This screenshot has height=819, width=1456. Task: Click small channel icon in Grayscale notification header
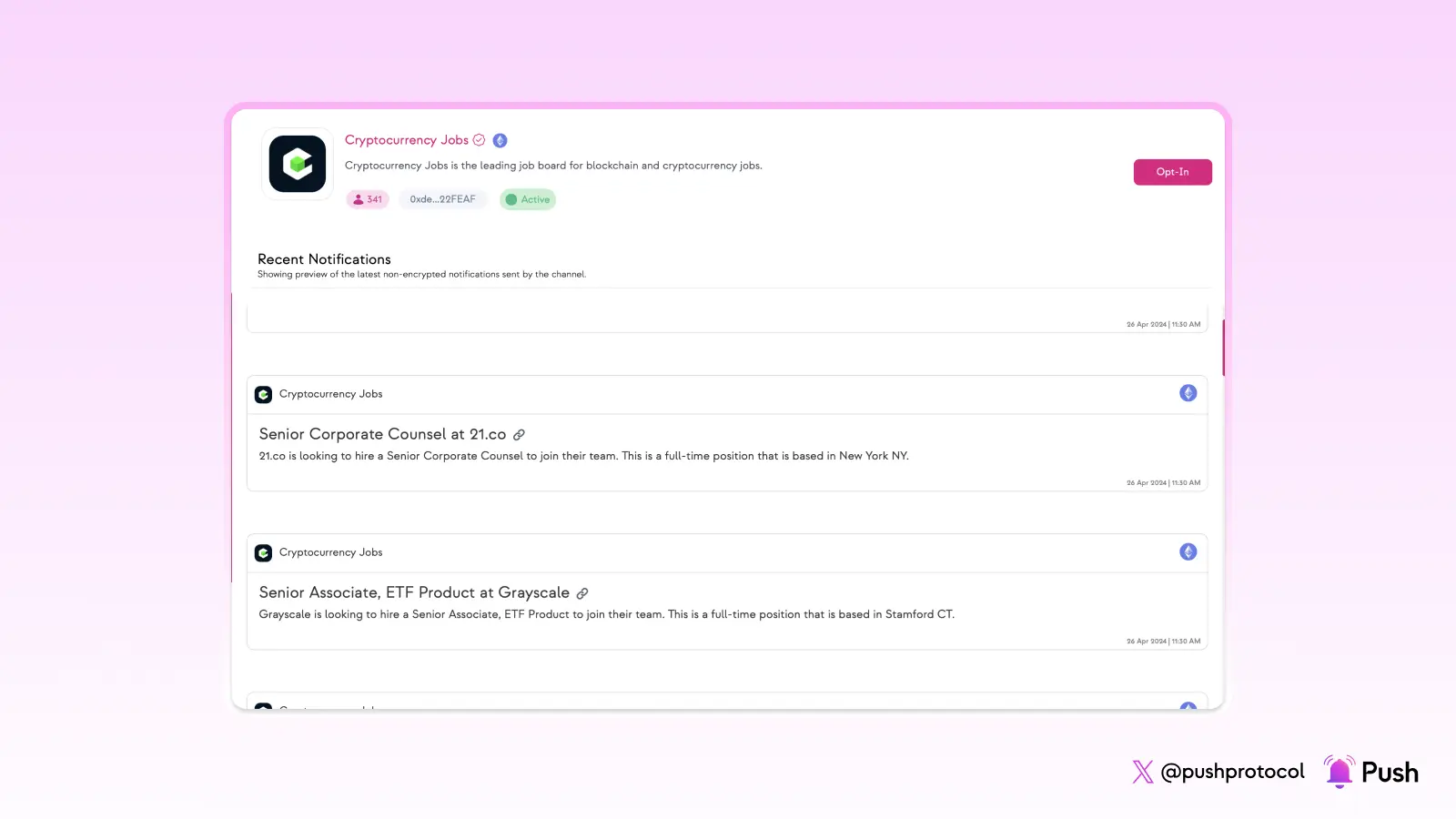(264, 552)
